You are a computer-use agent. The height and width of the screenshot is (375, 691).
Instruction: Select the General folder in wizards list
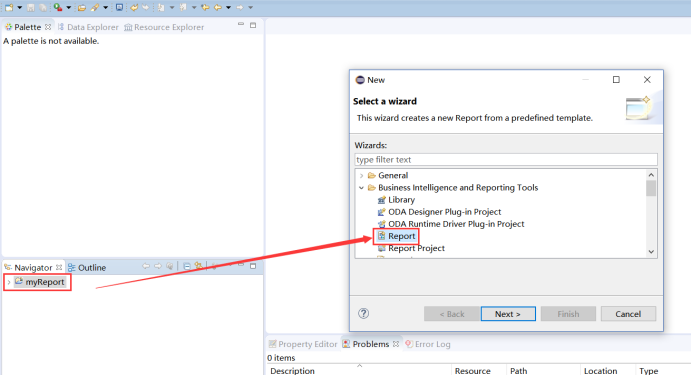[x=388, y=175]
